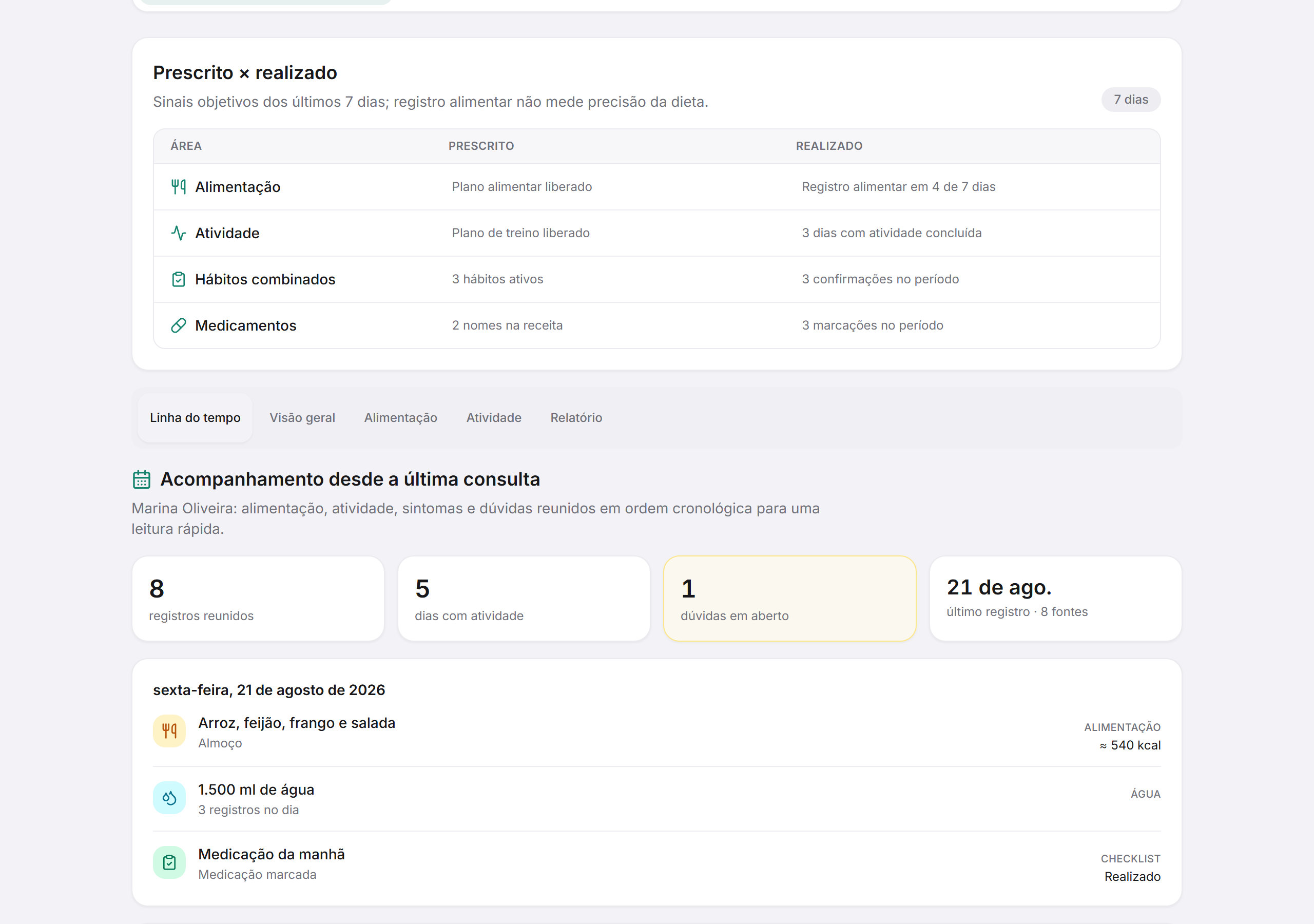This screenshot has height=924, width=1314.
Task: Click the orange meal icon for Arroz, feijão entry
Action: pos(169,731)
